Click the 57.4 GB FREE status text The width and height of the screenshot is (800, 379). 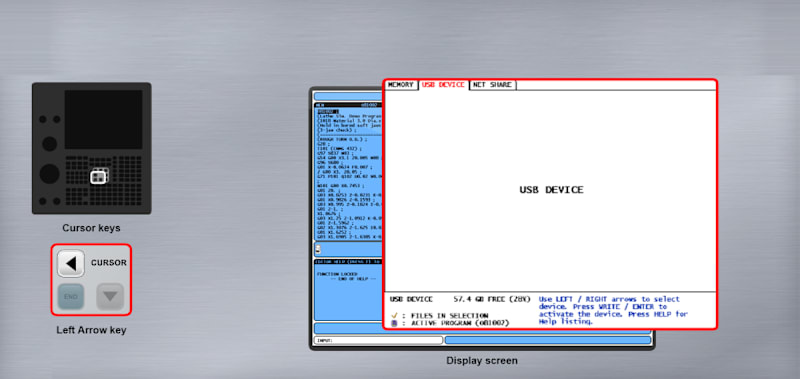(x=492, y=299)
